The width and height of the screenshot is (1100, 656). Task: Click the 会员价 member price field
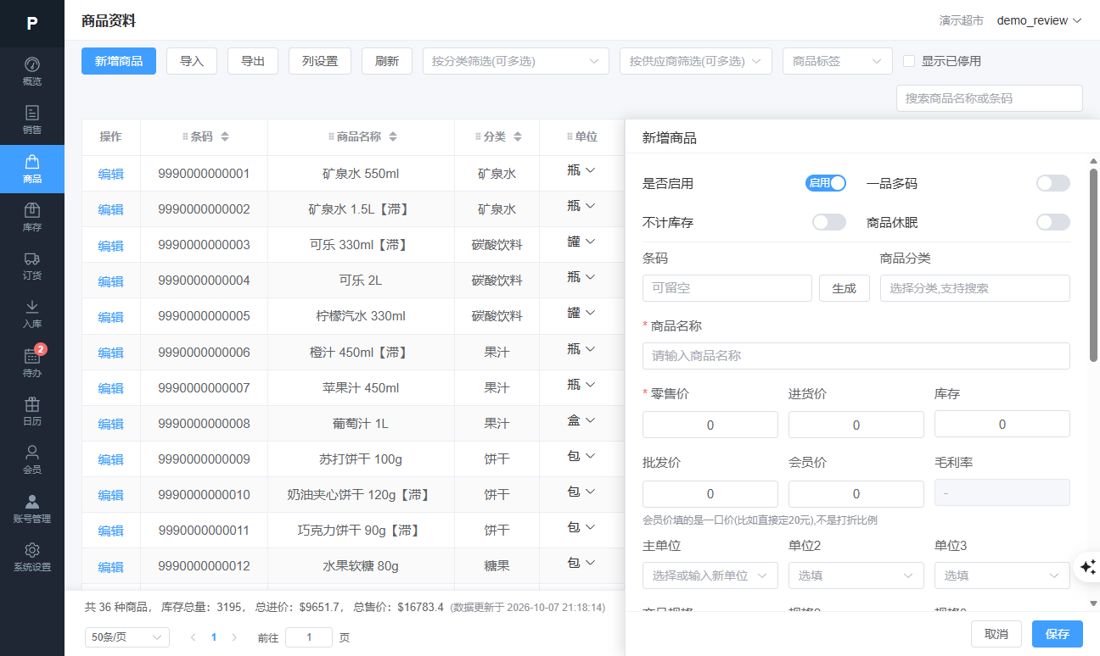click(856, 494)
